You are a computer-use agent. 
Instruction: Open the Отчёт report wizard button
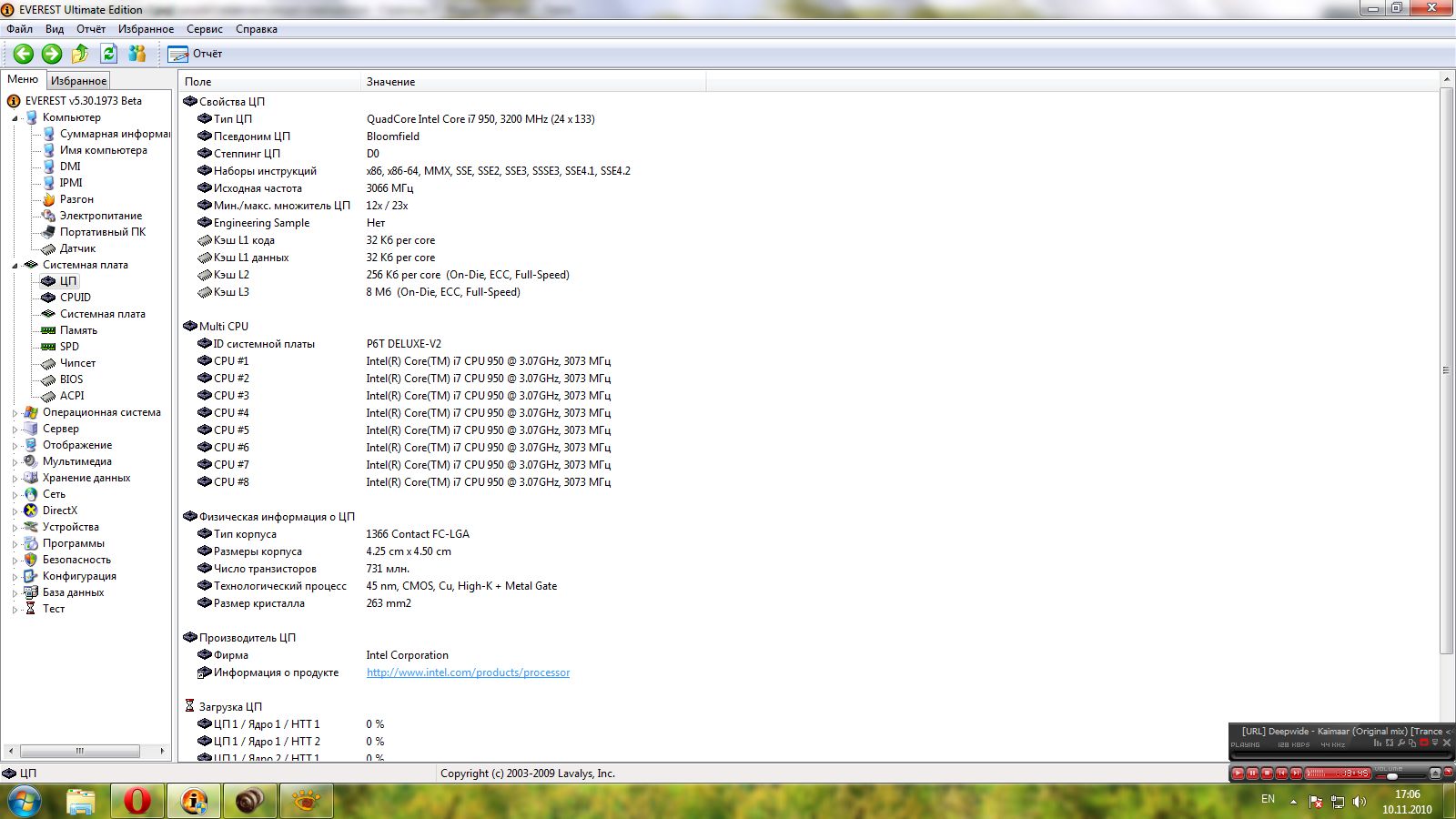(195, 54)
